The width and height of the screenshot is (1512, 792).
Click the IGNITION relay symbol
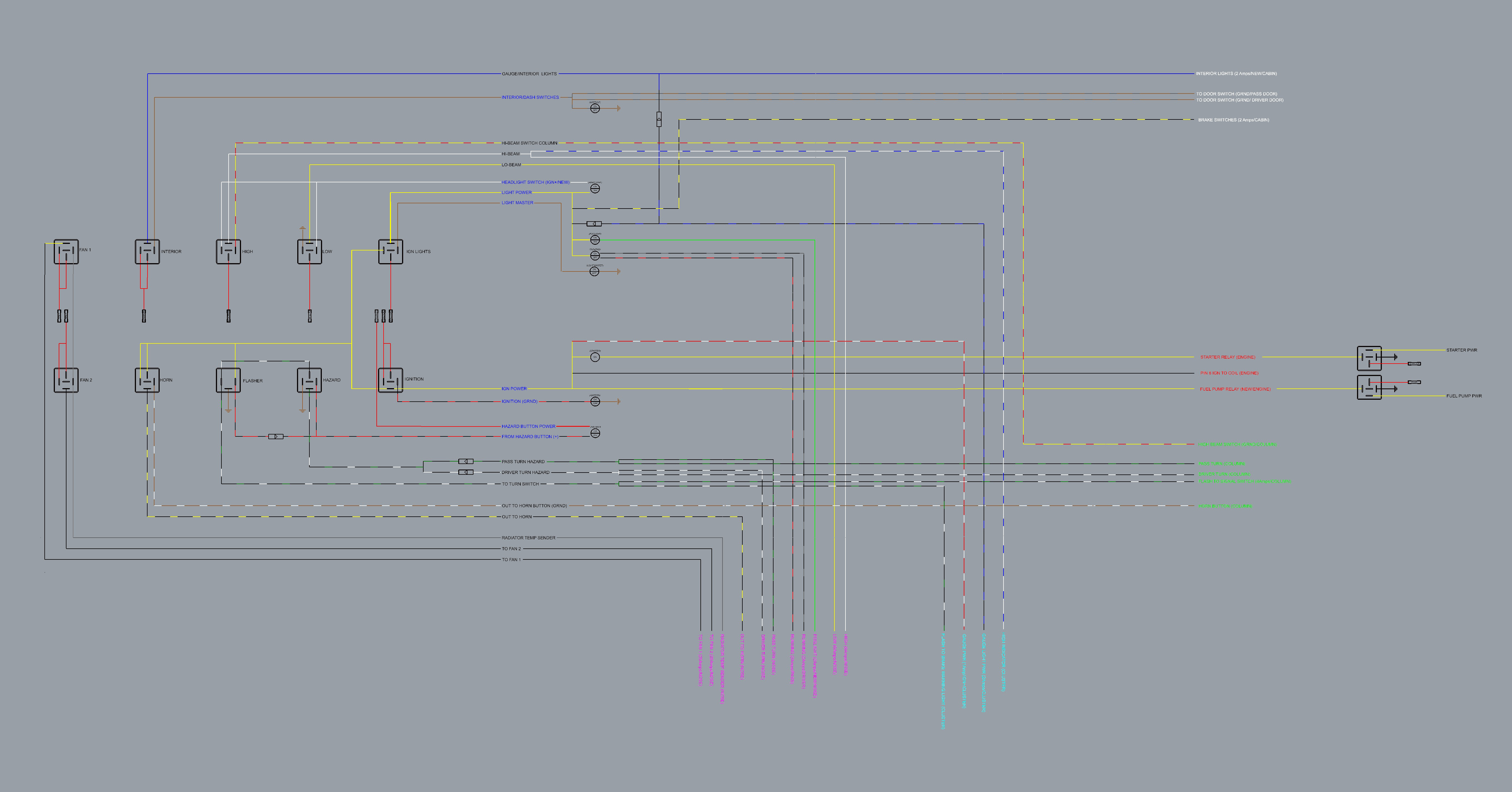(390, 380)
